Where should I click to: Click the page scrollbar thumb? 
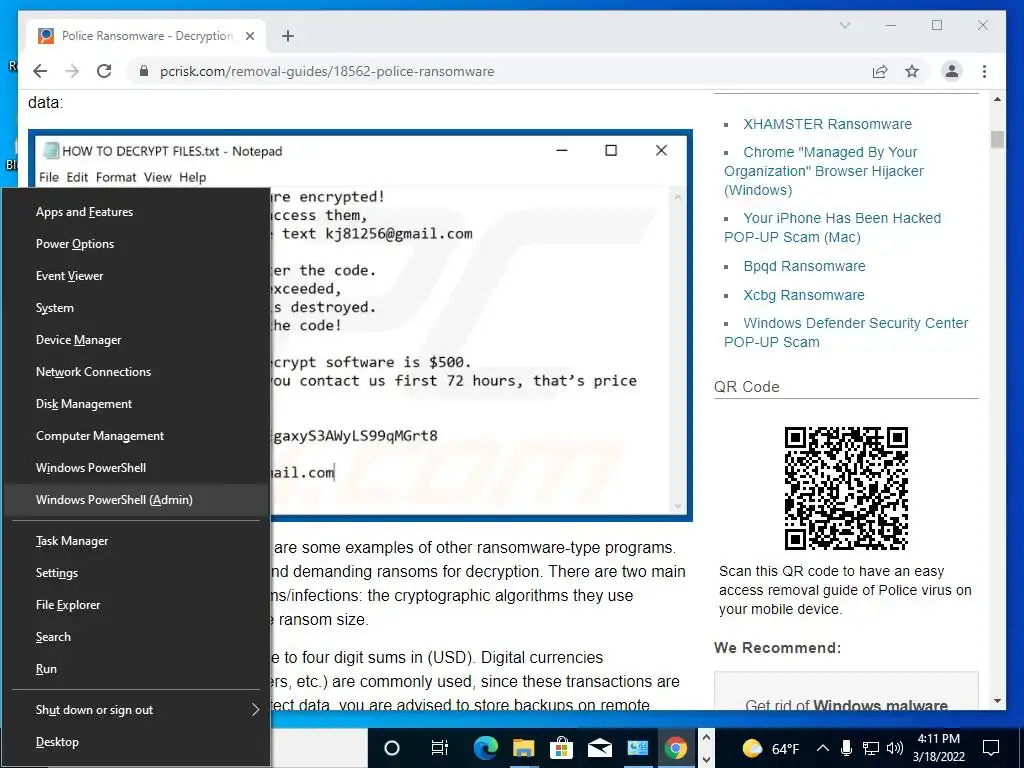[x=997, y=140]
